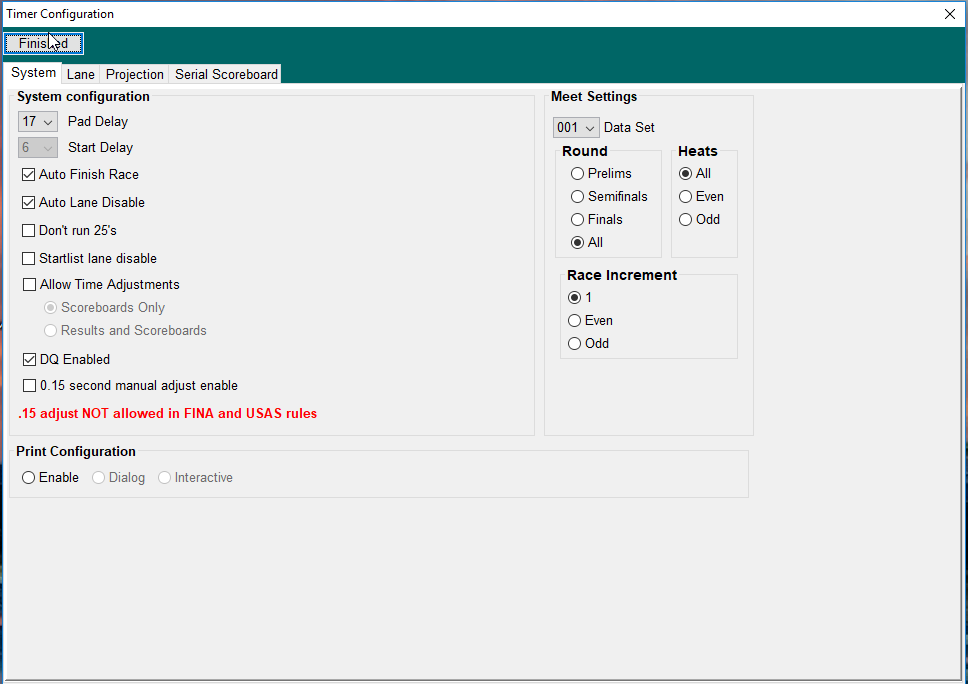The image size is (968, 684).
Task: Toggle the DQ Enabled checkbox
Action: coord(29,360)
